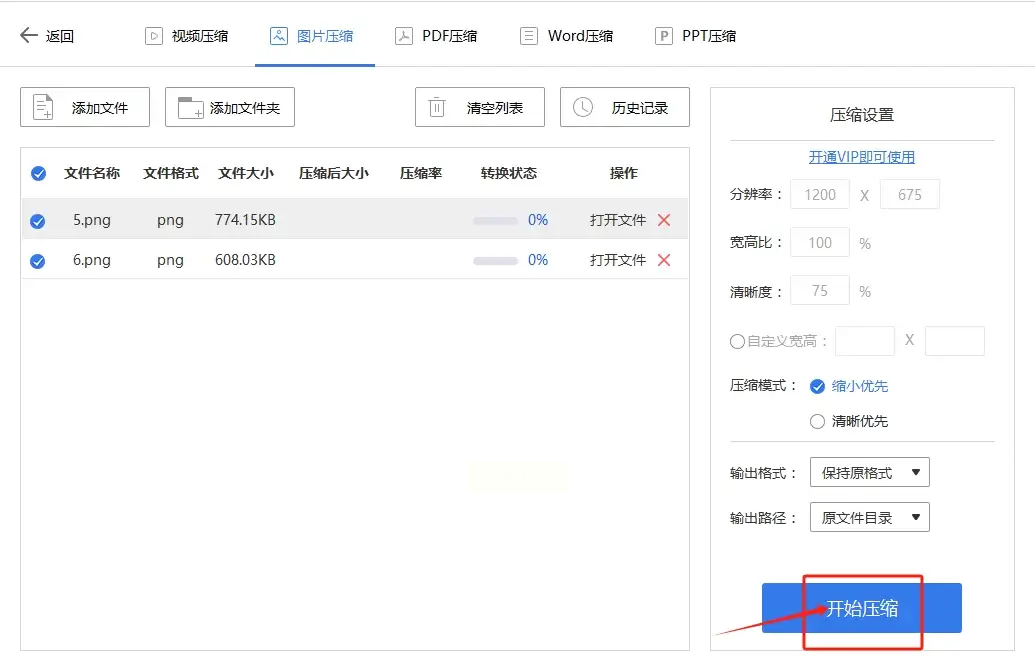Open the 输出路径 原文件目录 dropdown
Screen dimensions: 1035x671
tap(869, 517)
